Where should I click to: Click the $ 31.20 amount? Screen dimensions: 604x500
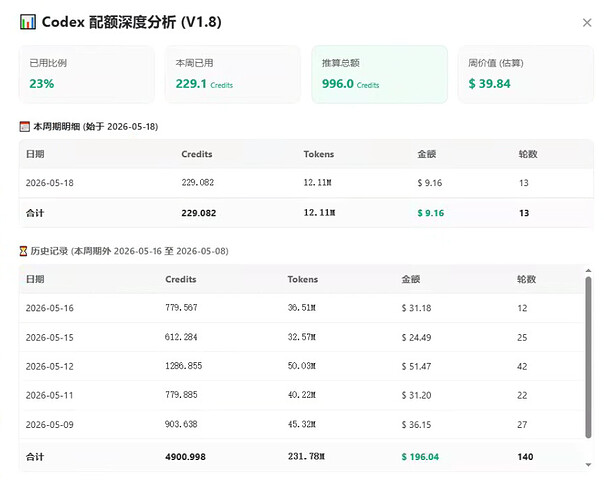pyautogui.click(x=416, y=395)
